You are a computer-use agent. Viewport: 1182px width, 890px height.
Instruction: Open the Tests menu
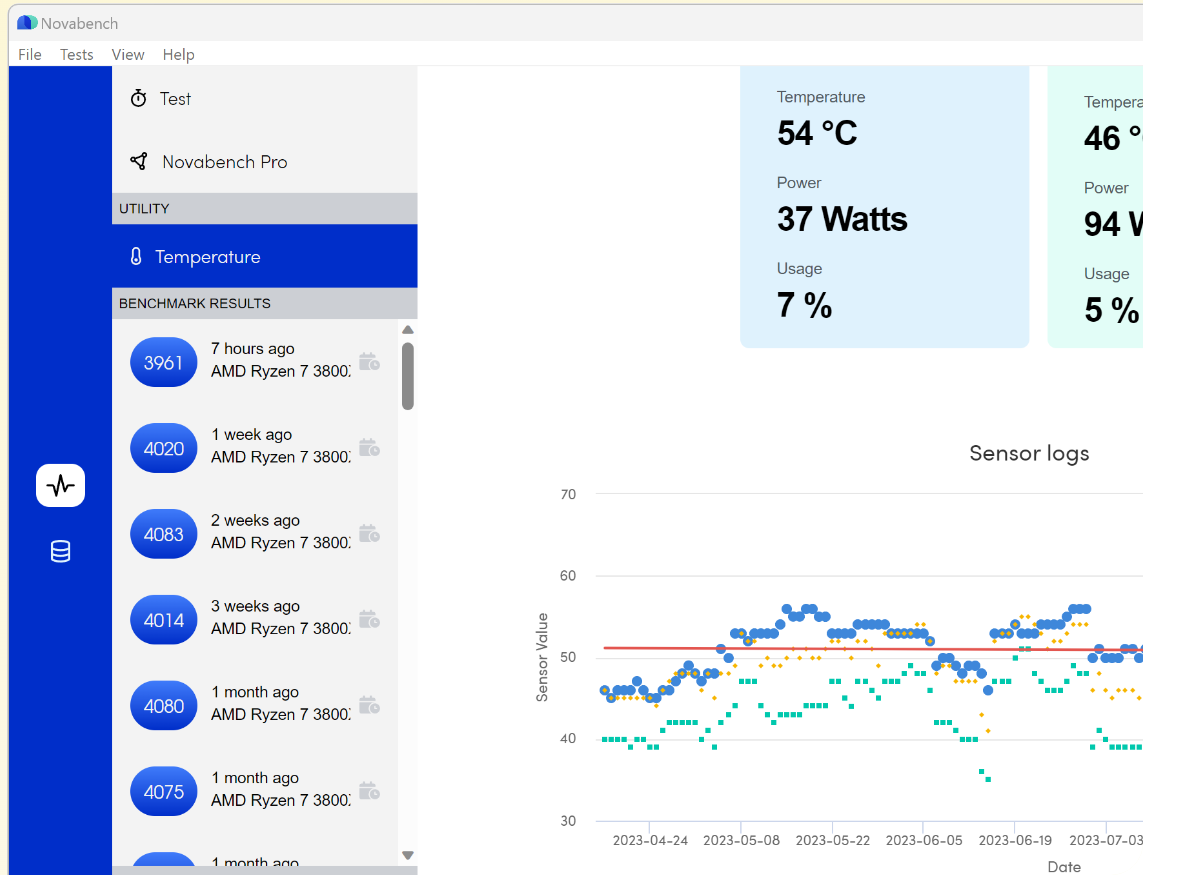(77, 55)
